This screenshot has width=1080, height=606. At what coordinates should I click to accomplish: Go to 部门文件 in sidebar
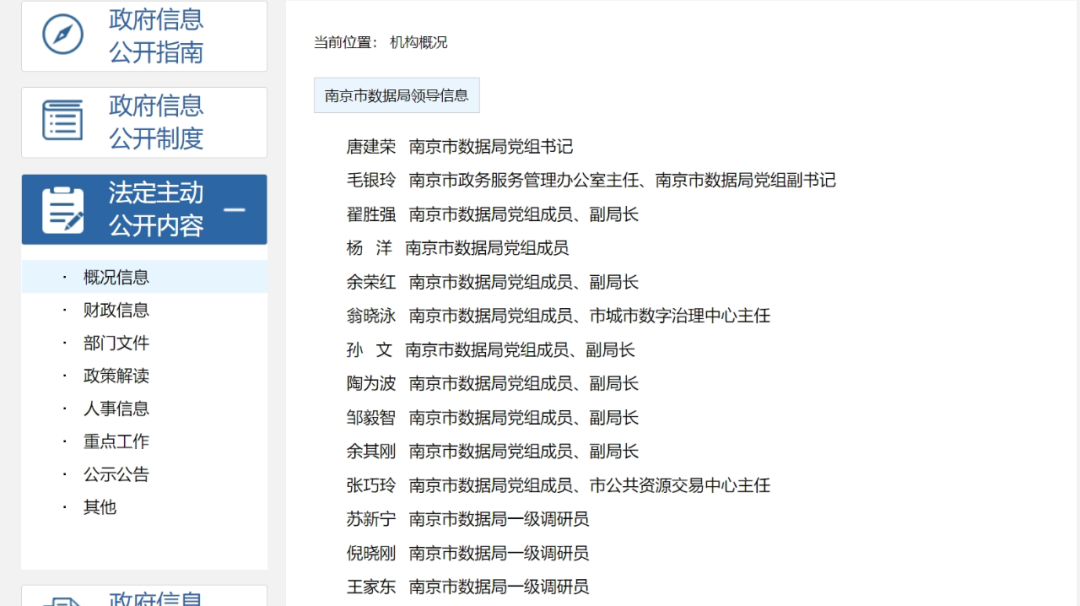116,343
